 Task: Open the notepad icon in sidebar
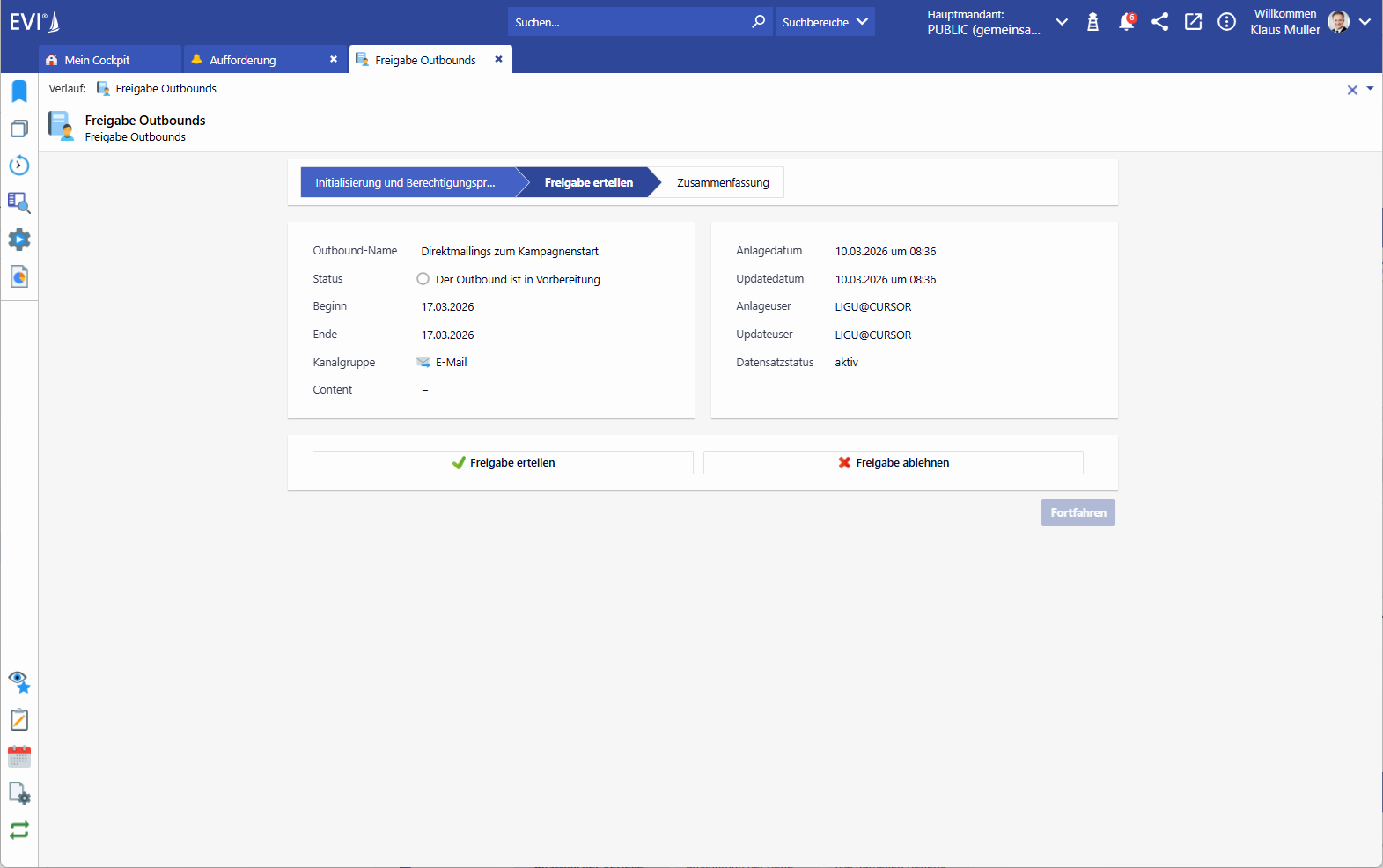pyautogui.click(x=19, y=720)
